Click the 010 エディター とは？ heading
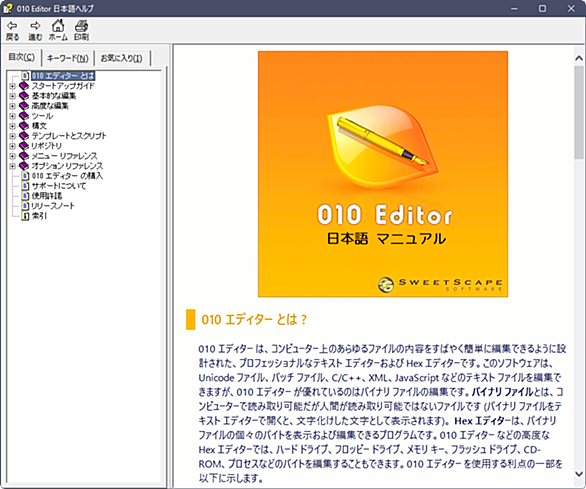Image resolution: width=586 pixels, height=489 pixels. 254,320
